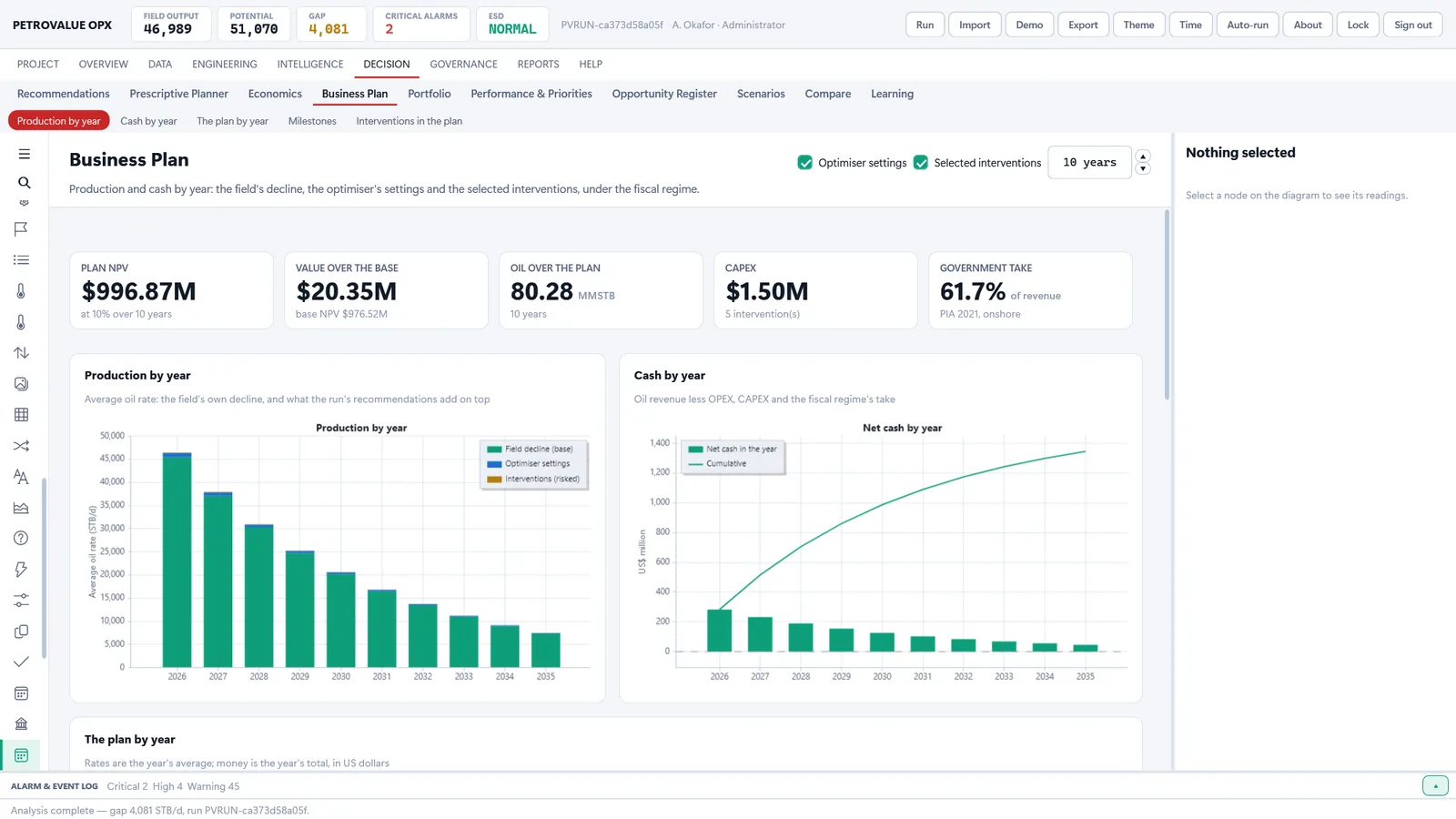1456x819 pixels.
Task: Switch to the Prescriptive Planner sub-tab
Action: click(178, 94)
